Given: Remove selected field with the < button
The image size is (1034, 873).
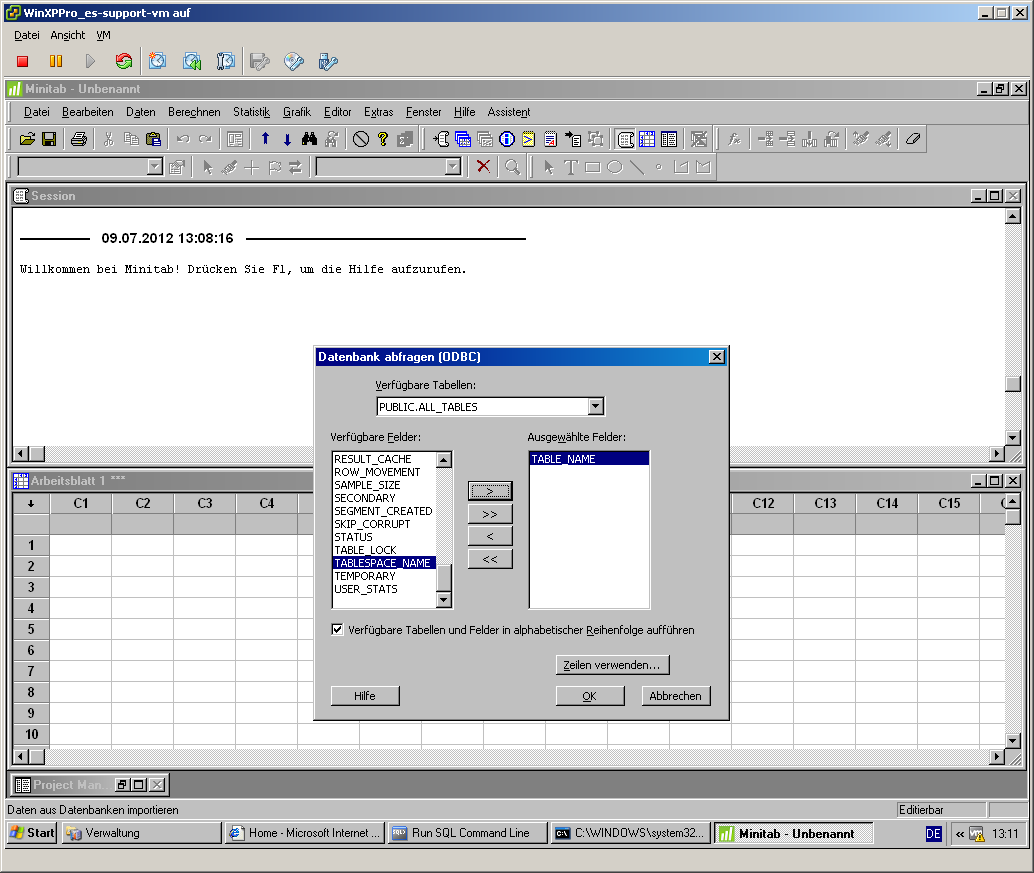Looking at the screenshot, I should (490, 536).
